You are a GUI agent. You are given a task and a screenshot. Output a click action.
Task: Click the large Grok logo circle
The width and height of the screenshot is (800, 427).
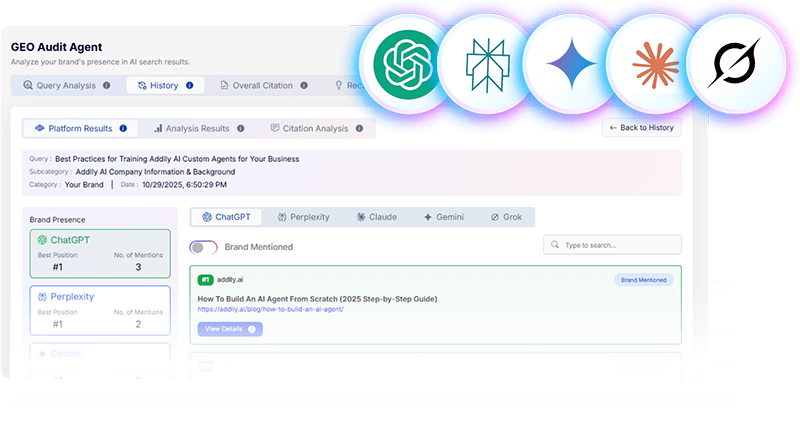point(734,64)
